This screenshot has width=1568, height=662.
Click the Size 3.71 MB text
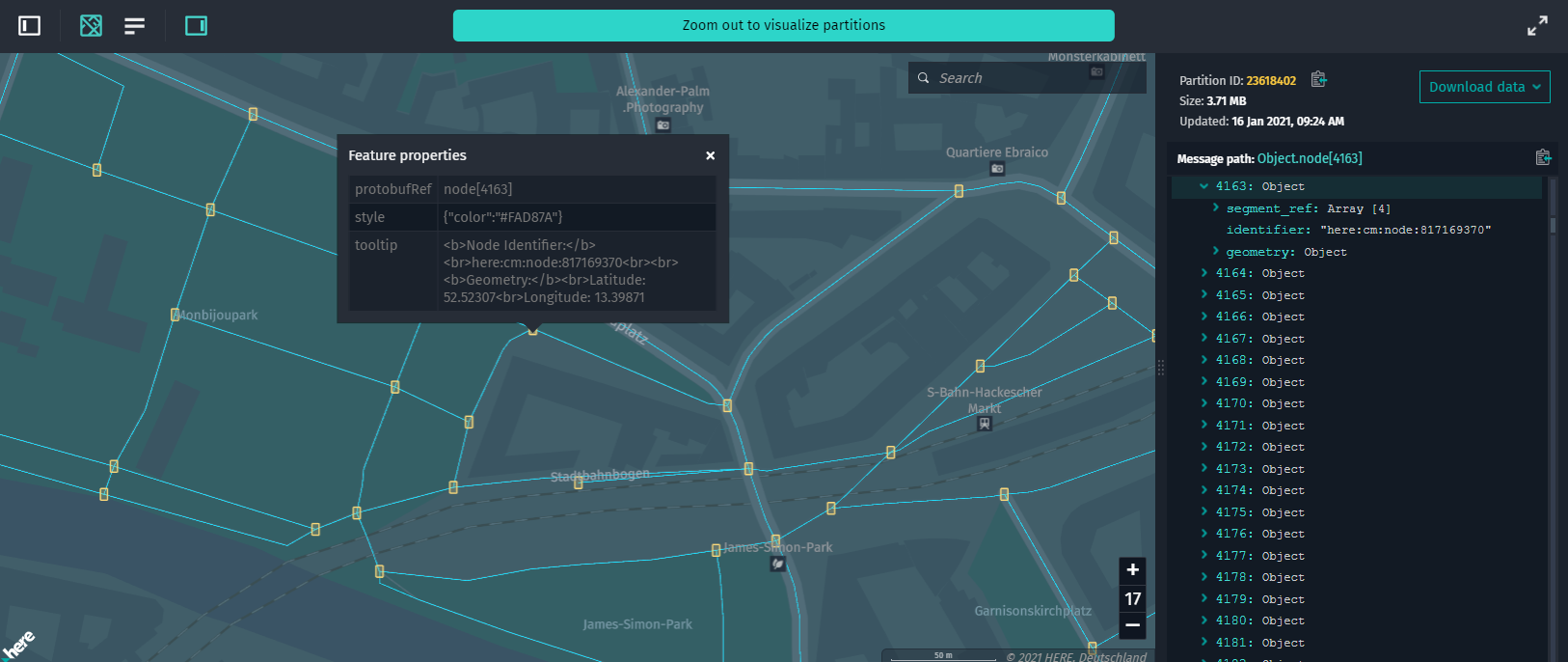[1212, 101]
